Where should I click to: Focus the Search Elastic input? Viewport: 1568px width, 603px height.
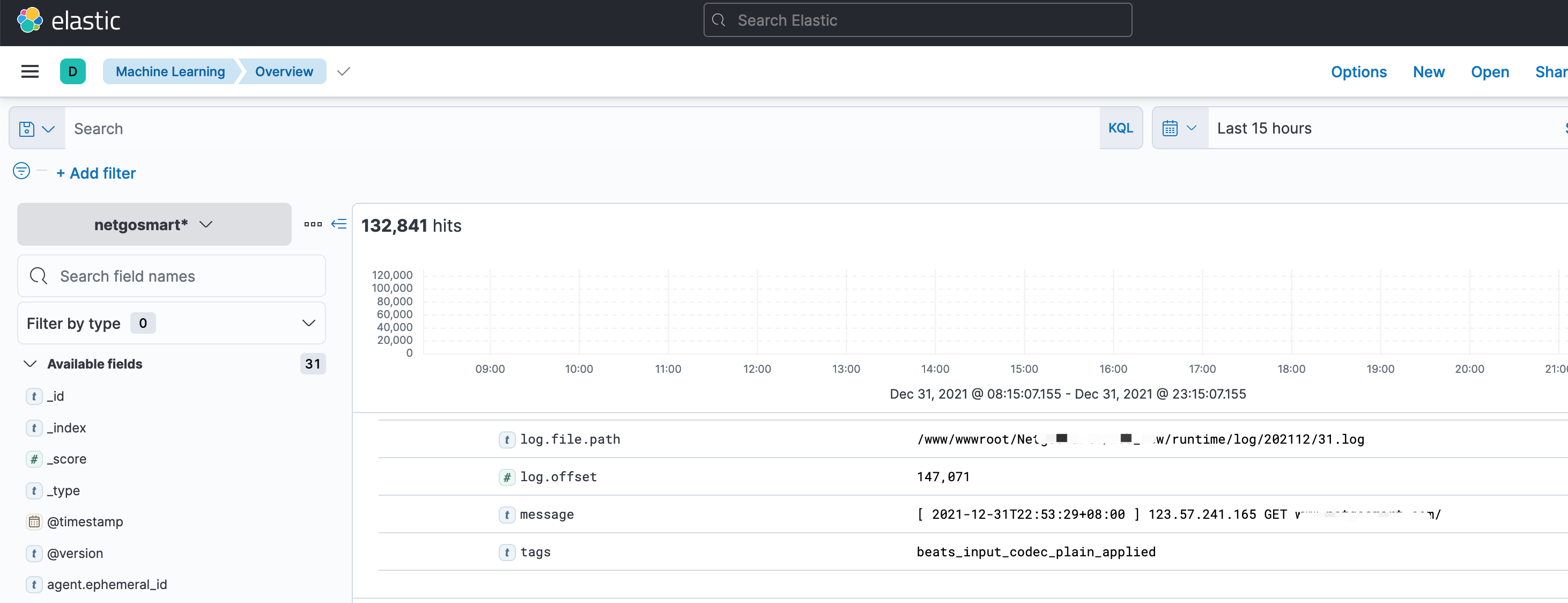coord(918,20)
